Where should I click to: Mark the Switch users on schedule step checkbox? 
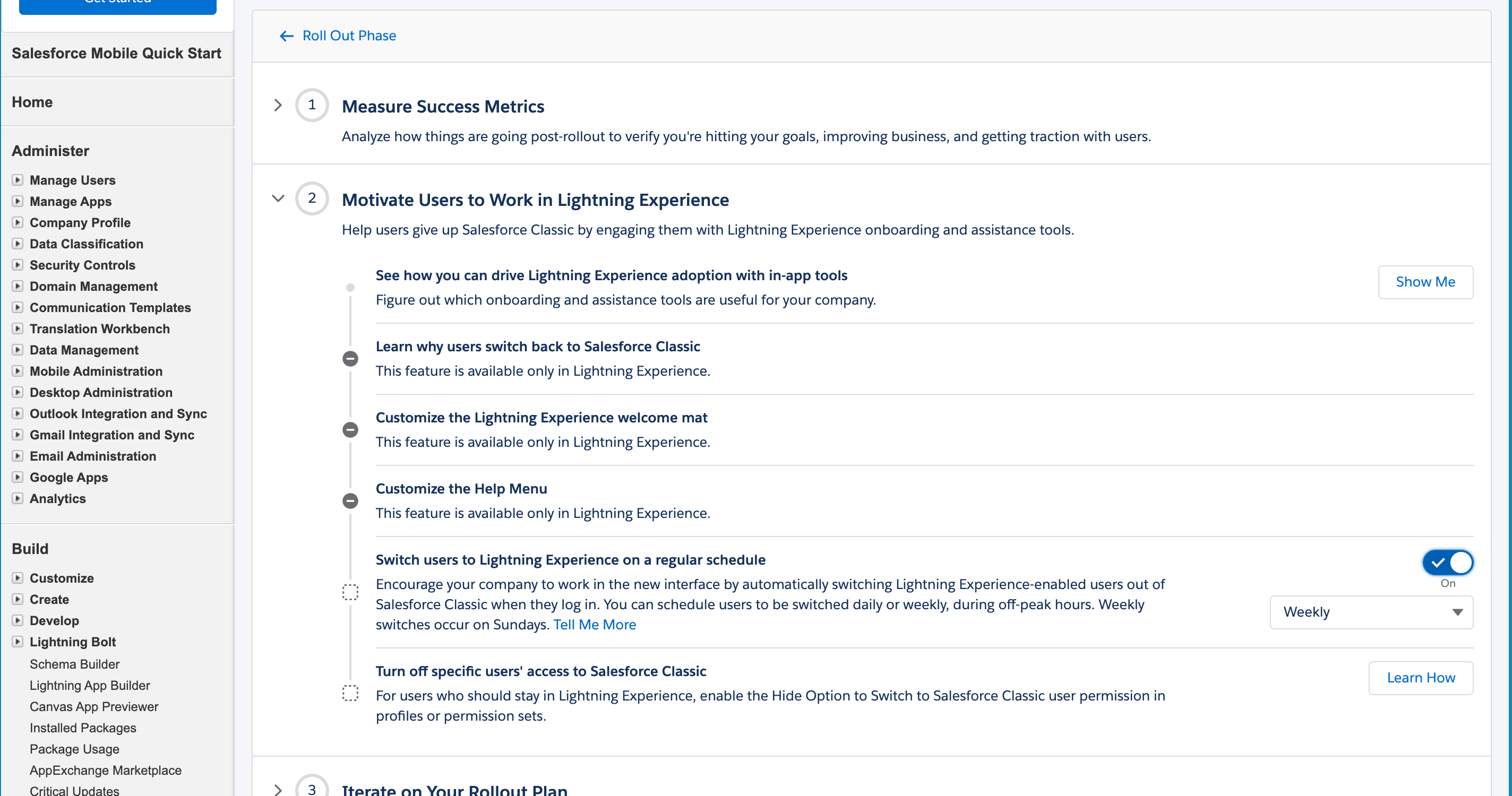point(350,592)
